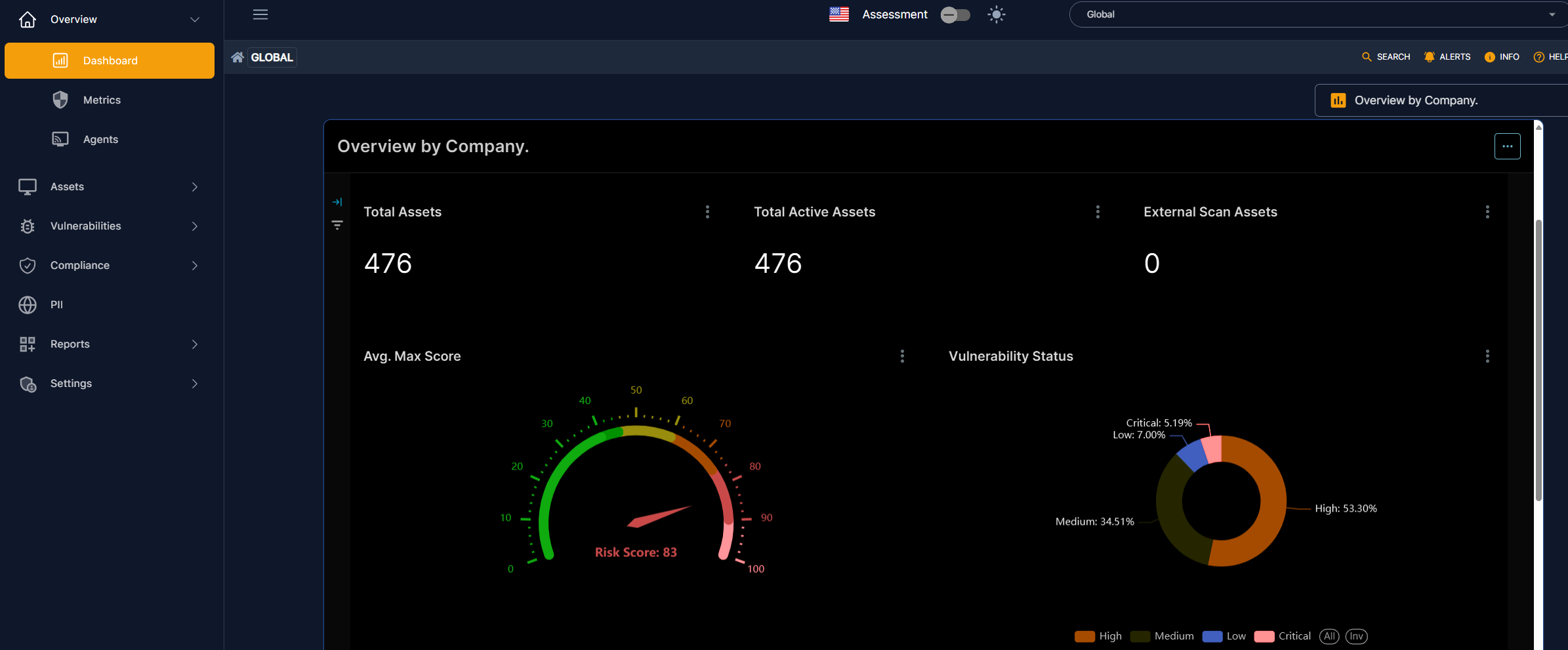1568x650 pixels.
Task: Open the Reports menu
Action: point(70,344)
